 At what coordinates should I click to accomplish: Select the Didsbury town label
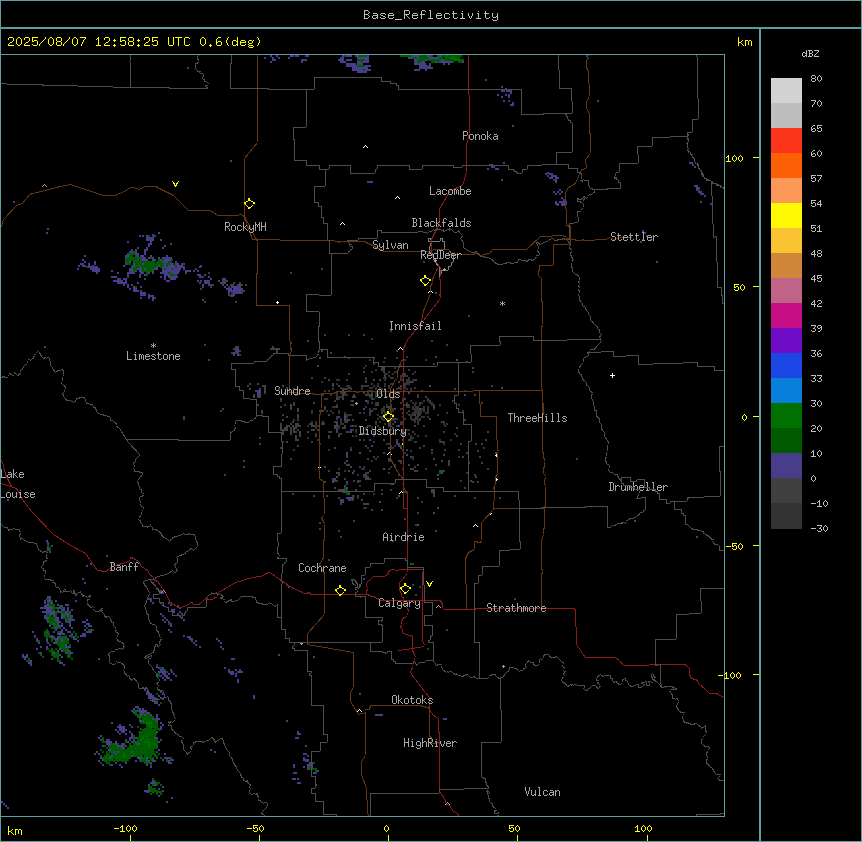pos(382,431)
